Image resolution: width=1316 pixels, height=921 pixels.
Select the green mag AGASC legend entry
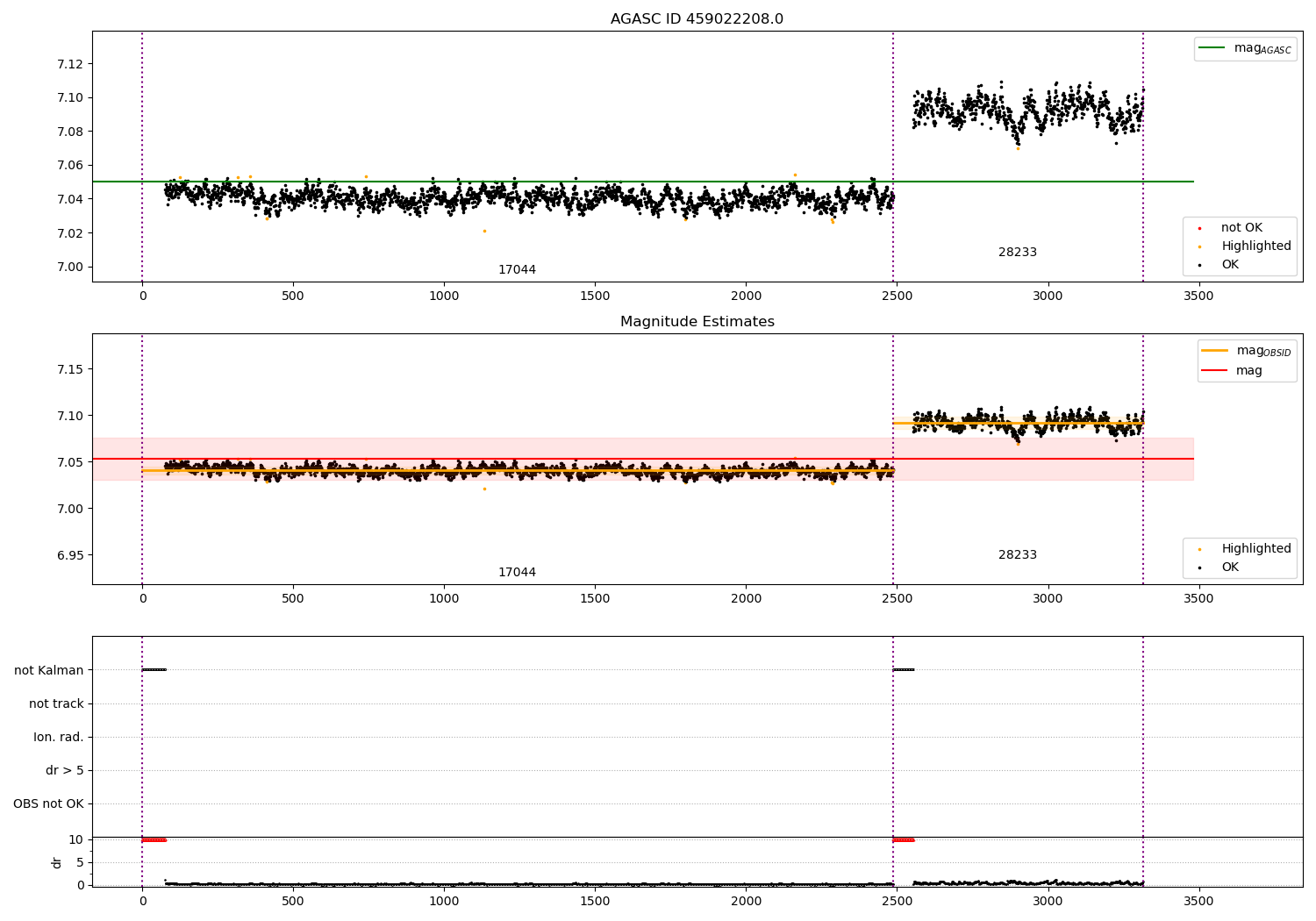[x=1245, y=48]
